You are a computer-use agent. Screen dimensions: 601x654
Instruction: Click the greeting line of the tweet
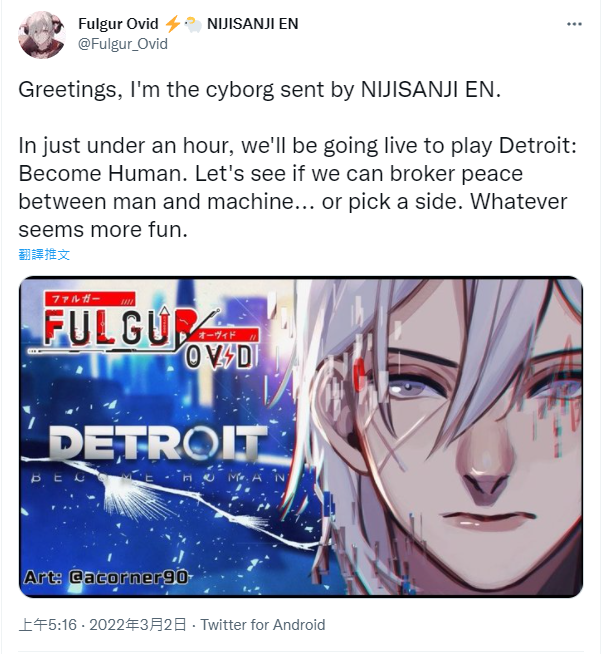259,90
